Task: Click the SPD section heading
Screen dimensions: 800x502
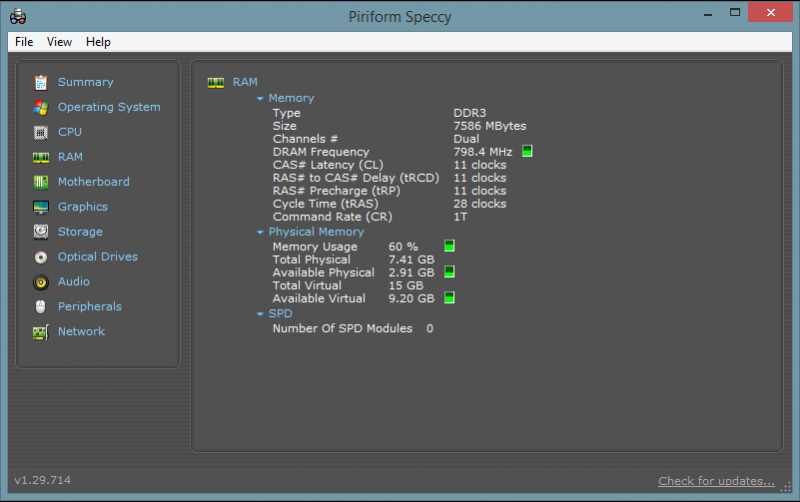Action: pyautogui.click(x=281, y=314)
